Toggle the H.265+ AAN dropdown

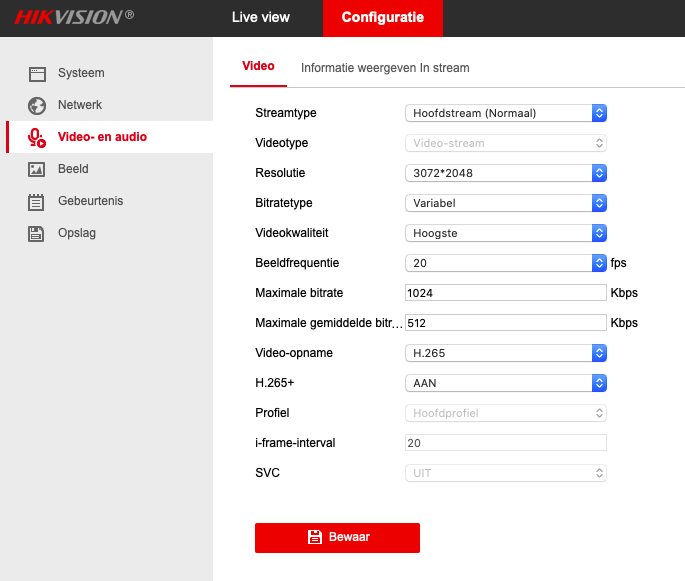point(505,383)
